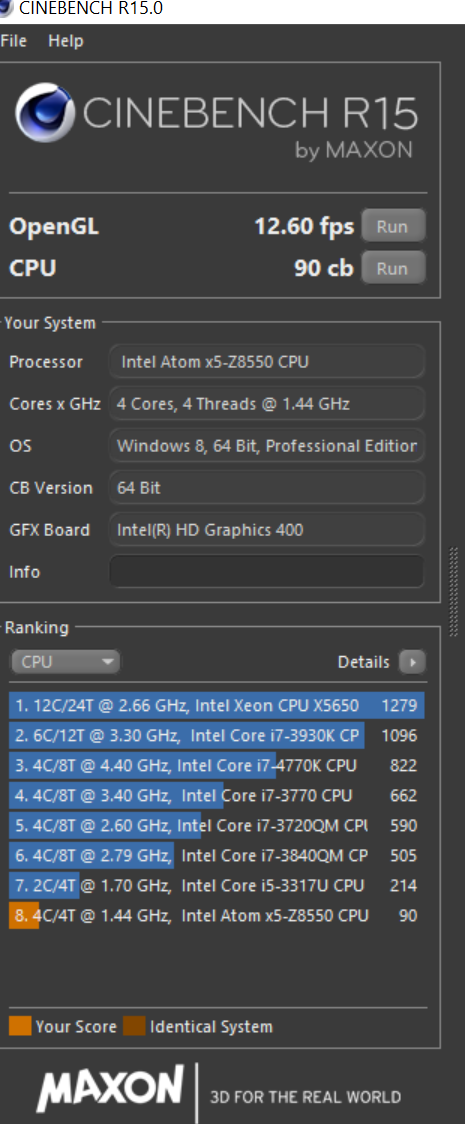Open the Help menu
Viewport: 465px width, 1124px height.
click(x=66, y=41)
